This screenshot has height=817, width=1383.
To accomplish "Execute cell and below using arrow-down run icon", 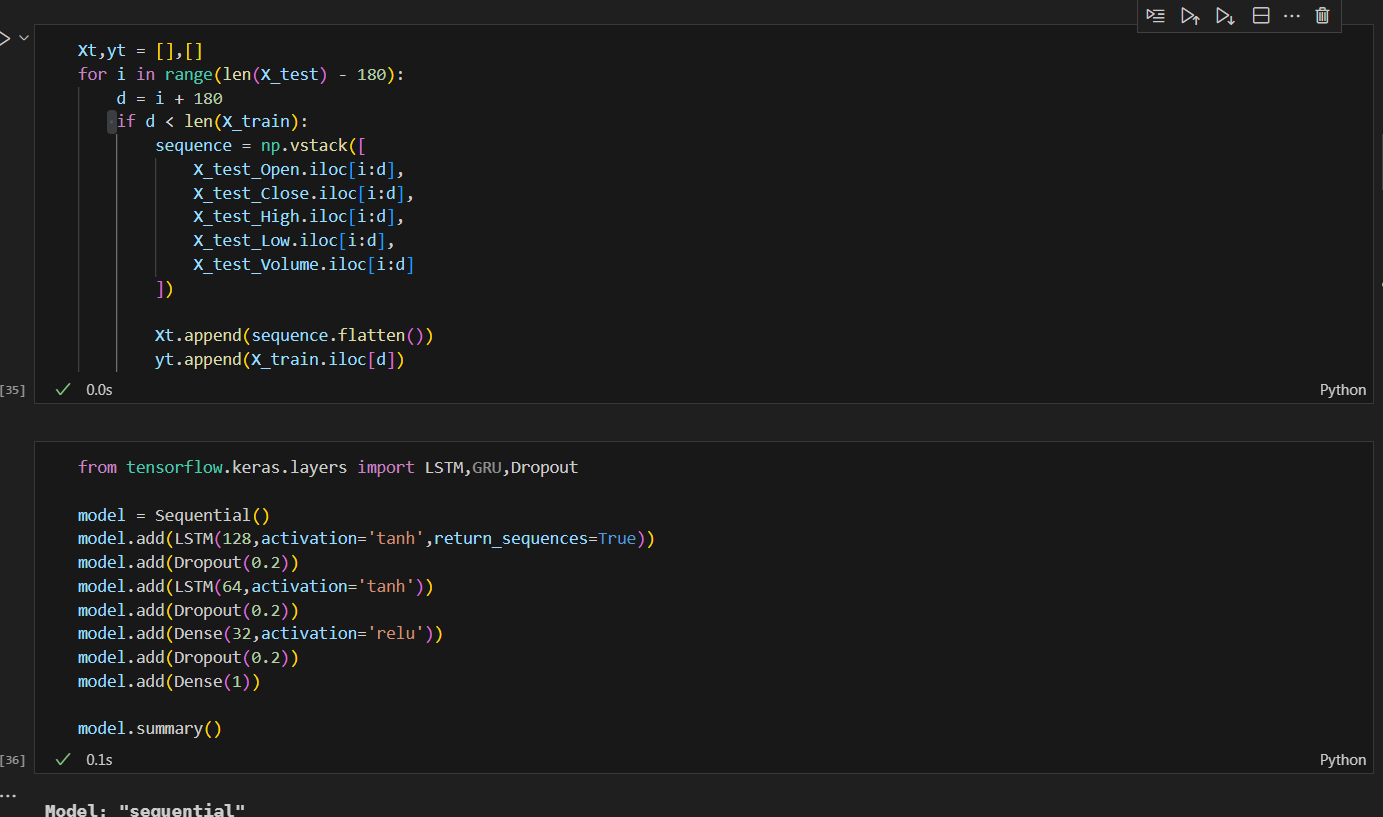I will 1225,15.
